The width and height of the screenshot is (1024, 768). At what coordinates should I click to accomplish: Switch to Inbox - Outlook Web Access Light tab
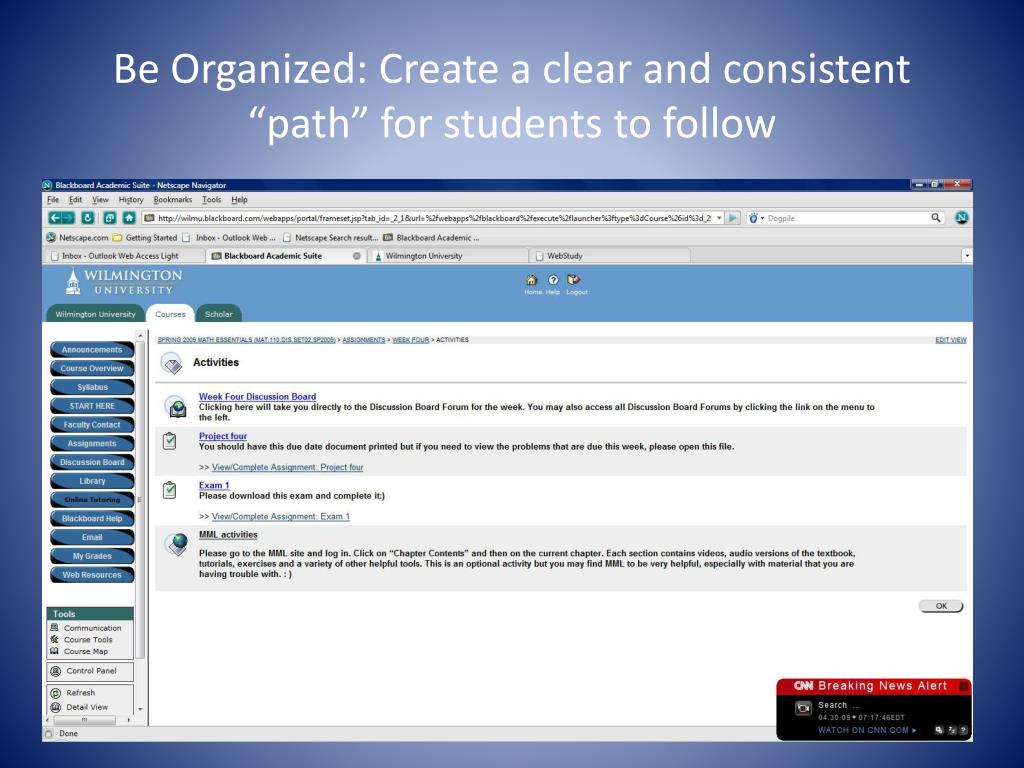125,256
